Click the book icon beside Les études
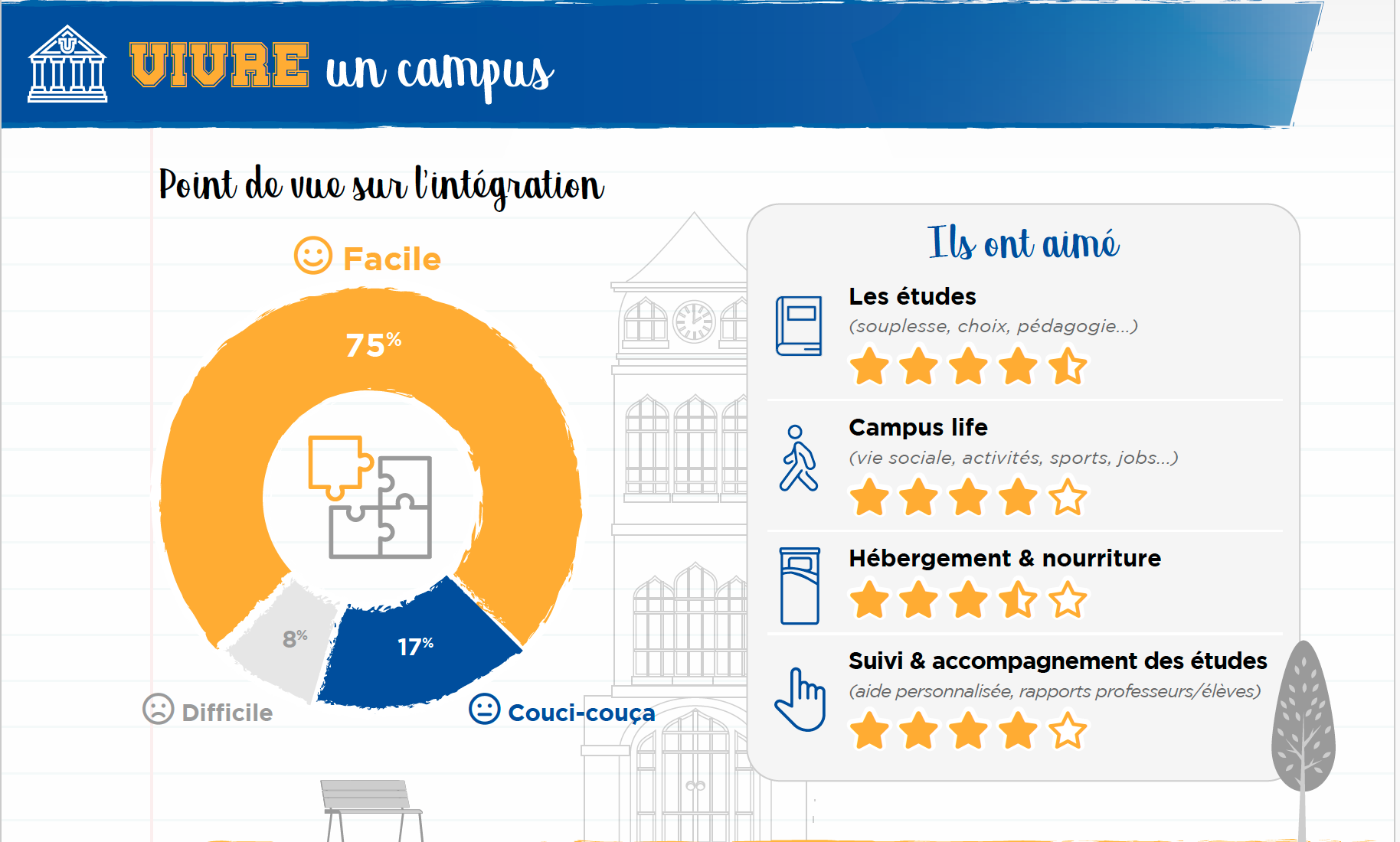This screenshot has height=842, width=1400. 798,326
